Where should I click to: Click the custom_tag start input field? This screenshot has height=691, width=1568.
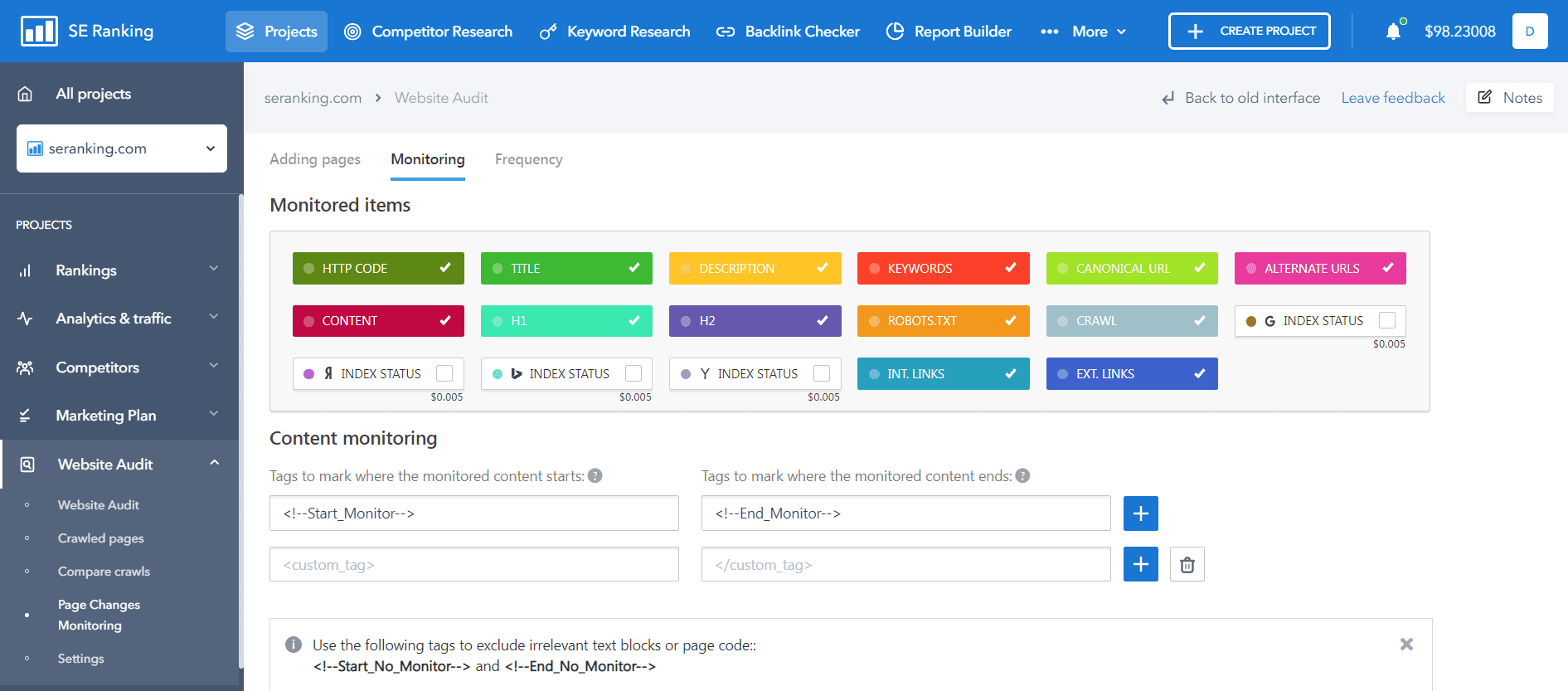(x=474, y=564)
